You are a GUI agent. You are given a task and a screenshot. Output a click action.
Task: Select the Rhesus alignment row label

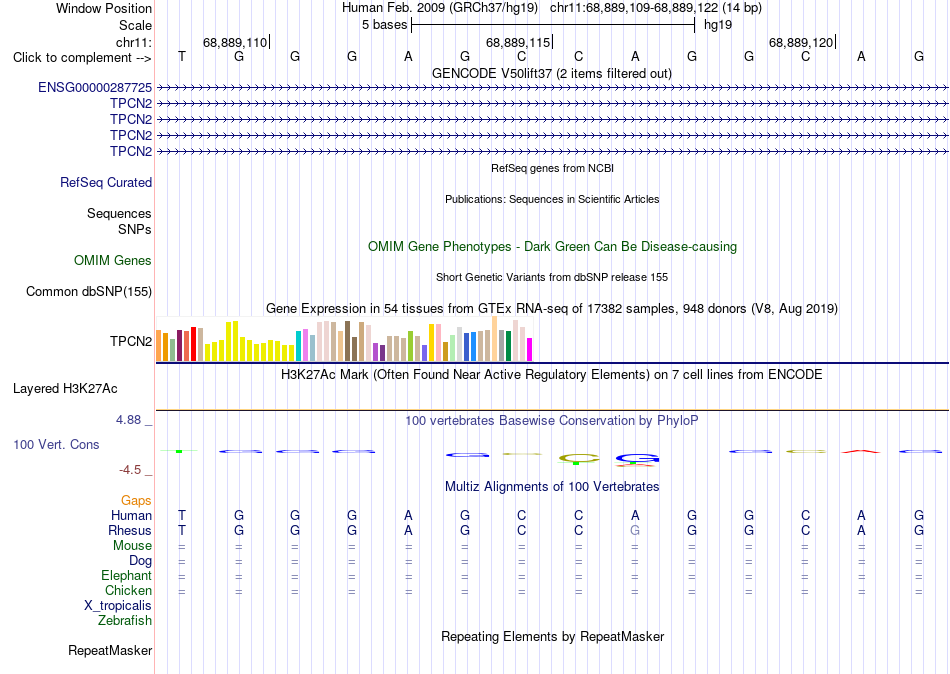click(130, 530)
